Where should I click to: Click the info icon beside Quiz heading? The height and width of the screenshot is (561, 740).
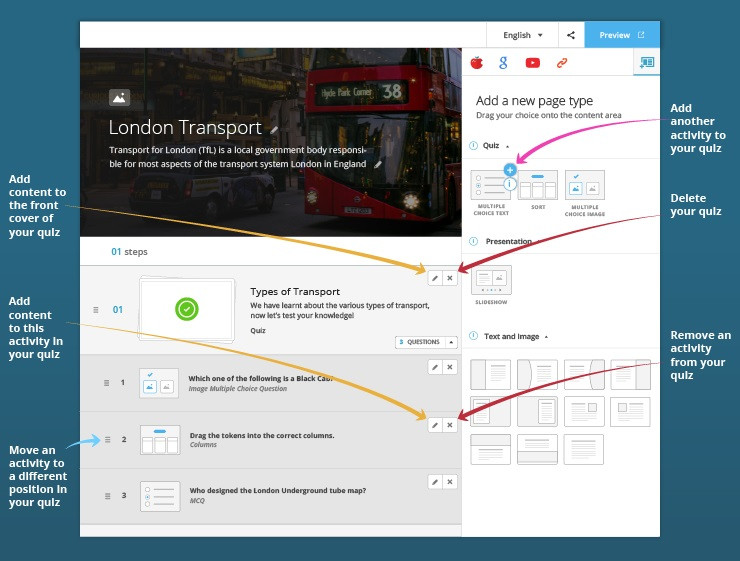pyautogui.click(x=473, y=145)
